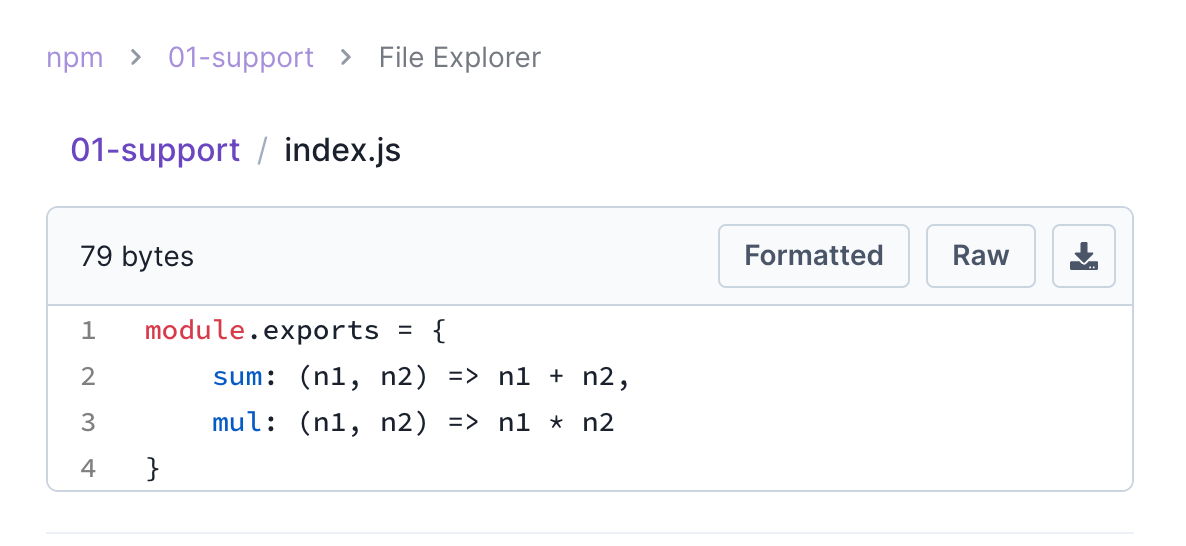Screen dimensions: 1186x546
Task: Click the mul property in code
Action: pyautogui.click(x=237, y=422)
